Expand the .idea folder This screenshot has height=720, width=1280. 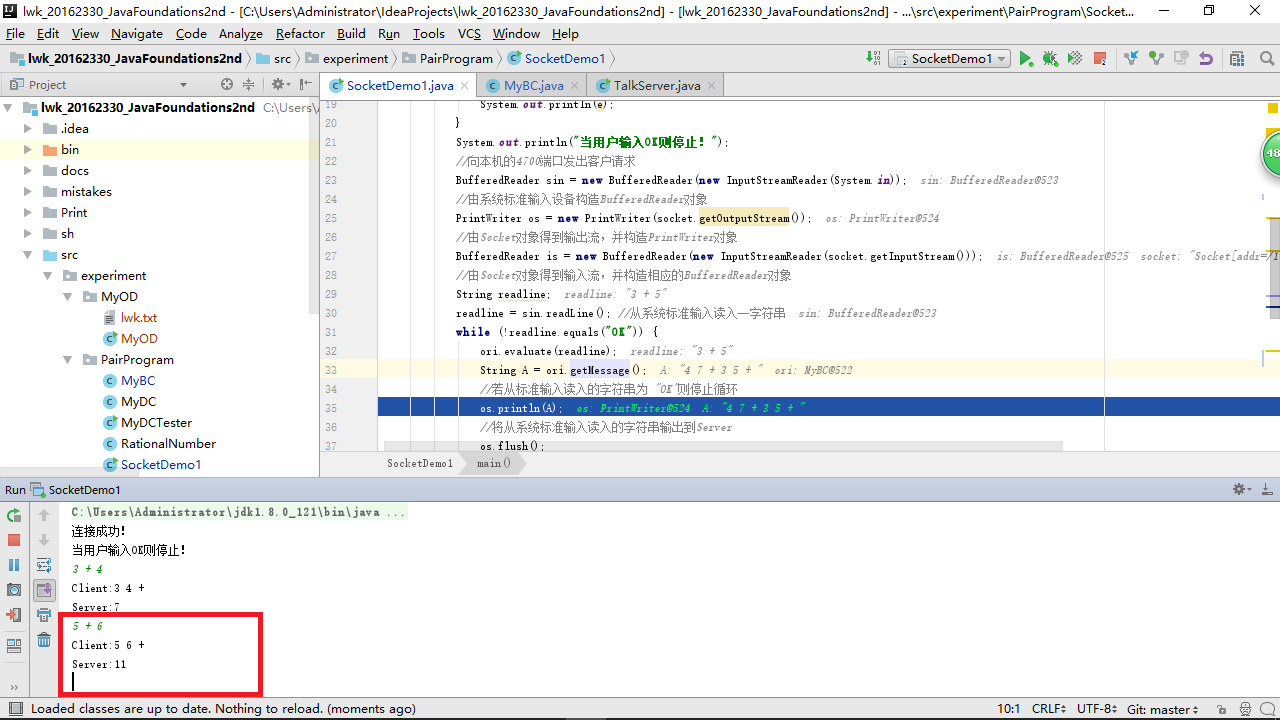pos(29,128)
